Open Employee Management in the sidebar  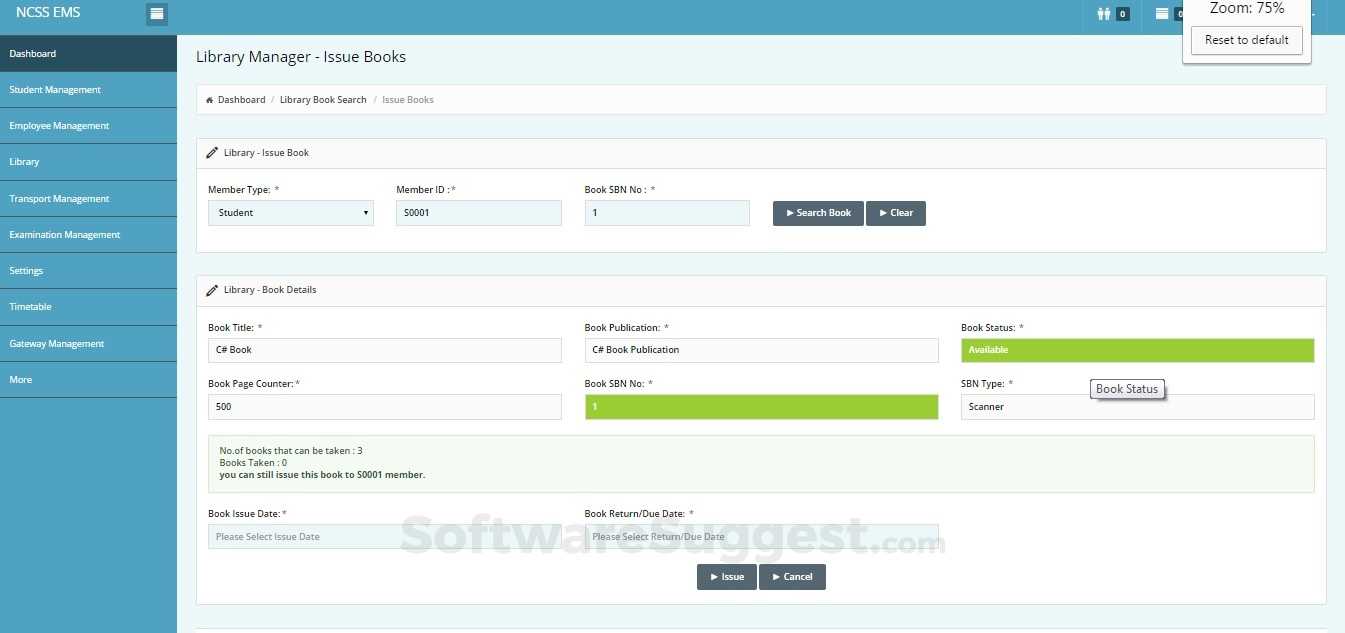pos(88,126)
